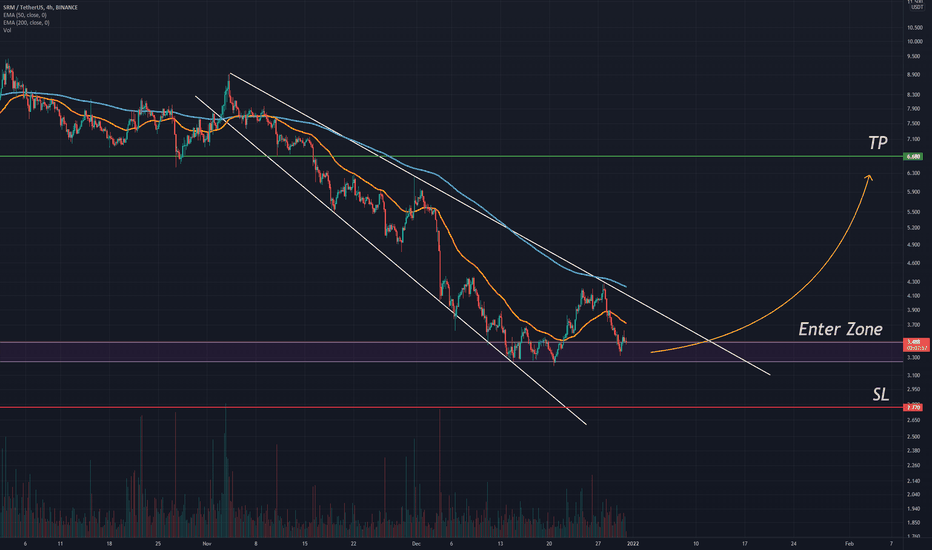This screenshot has height=550, width=932.
Task: Select the Enter Zone text annotation
Action: [x=840, y=329]
